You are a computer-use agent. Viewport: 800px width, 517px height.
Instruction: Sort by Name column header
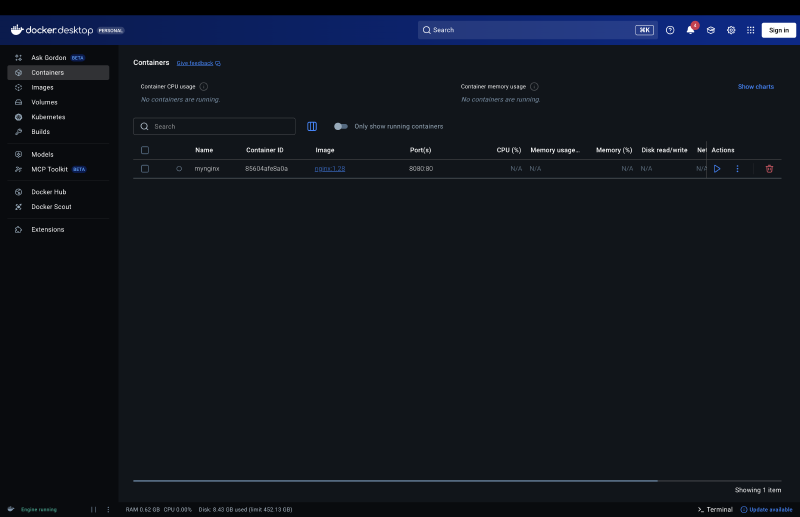coord(204,150)
